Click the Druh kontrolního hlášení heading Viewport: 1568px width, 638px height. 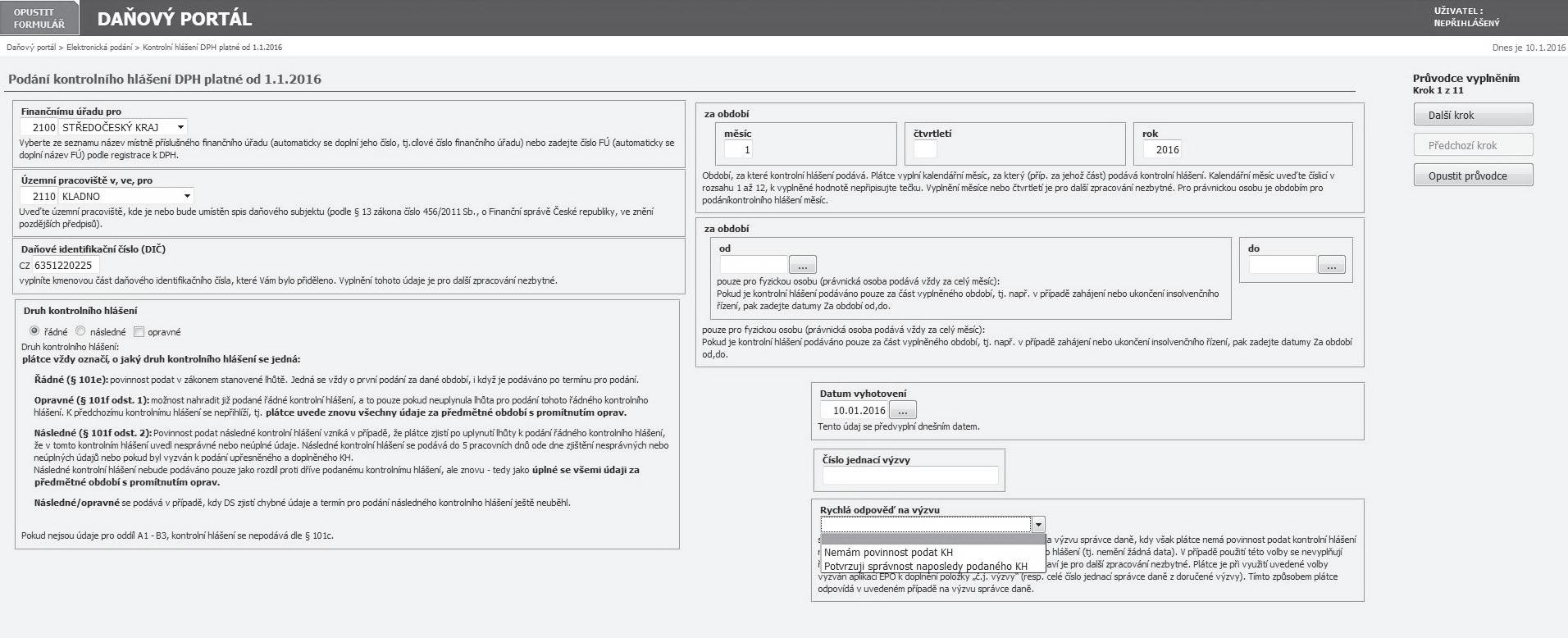click(x=80, y=311)
